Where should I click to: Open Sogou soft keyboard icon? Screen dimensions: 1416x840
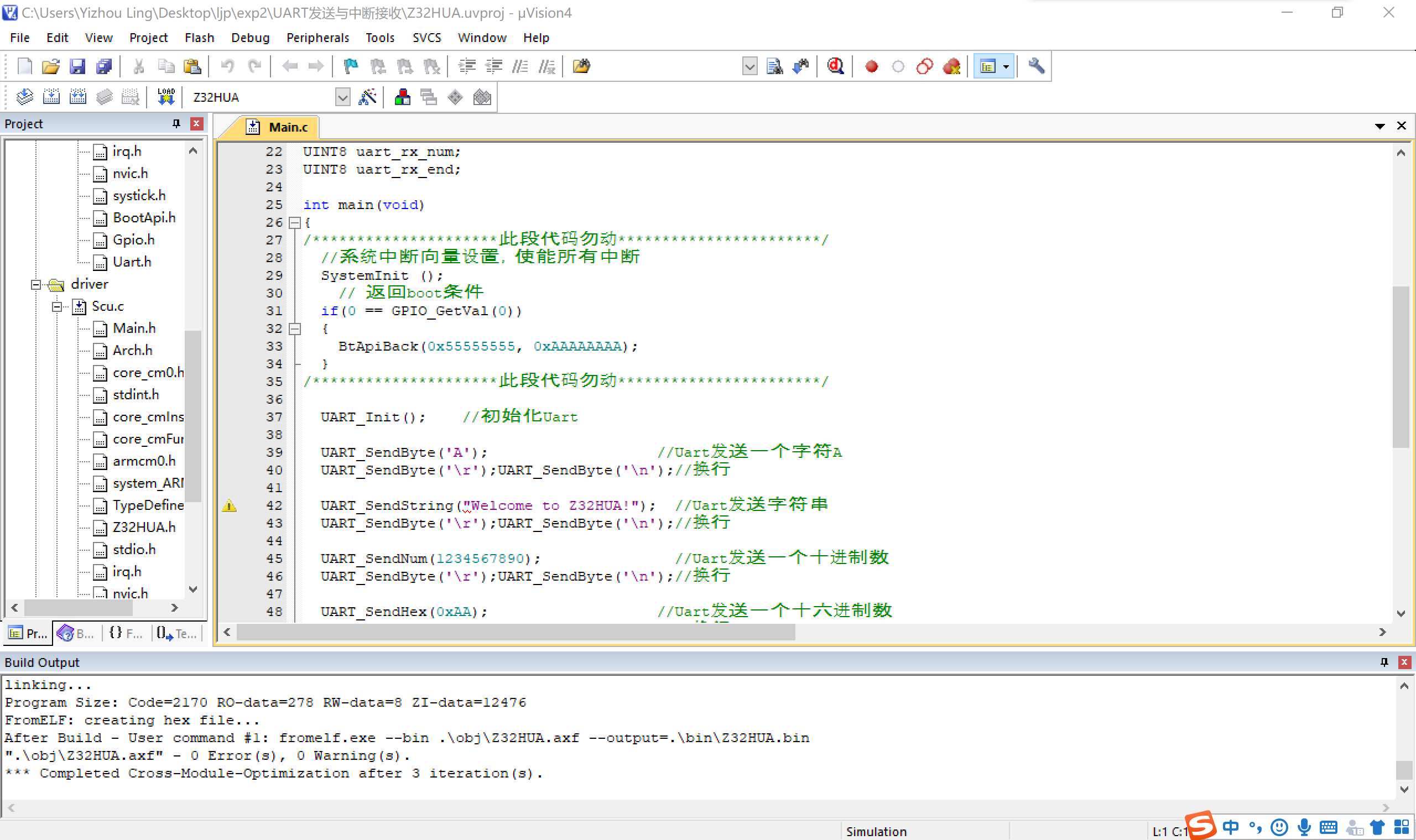pyautogui.click(x=1328, y=827)
